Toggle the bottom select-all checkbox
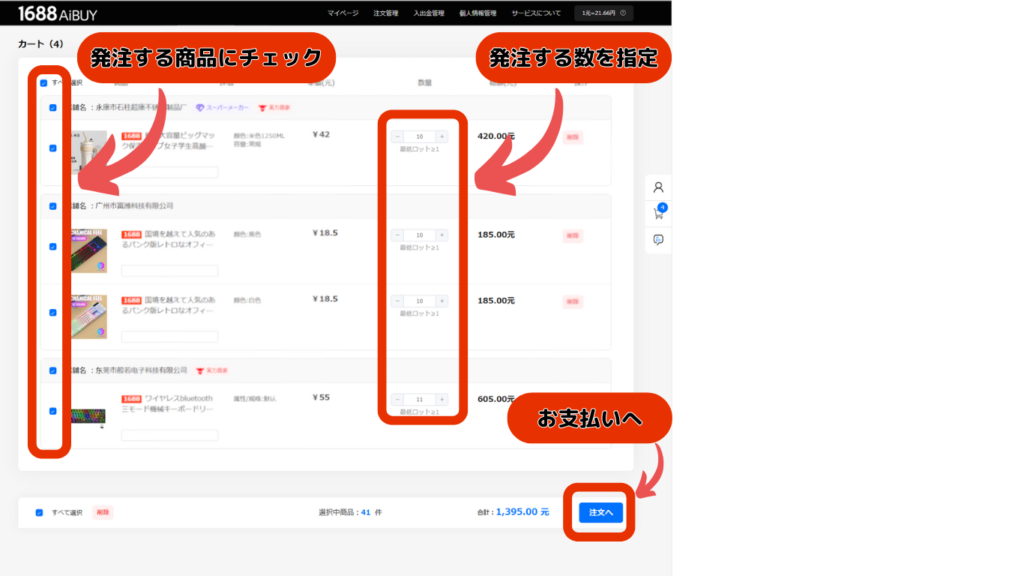The width and height of the screenshot is (1024, 576). [39, 512]
